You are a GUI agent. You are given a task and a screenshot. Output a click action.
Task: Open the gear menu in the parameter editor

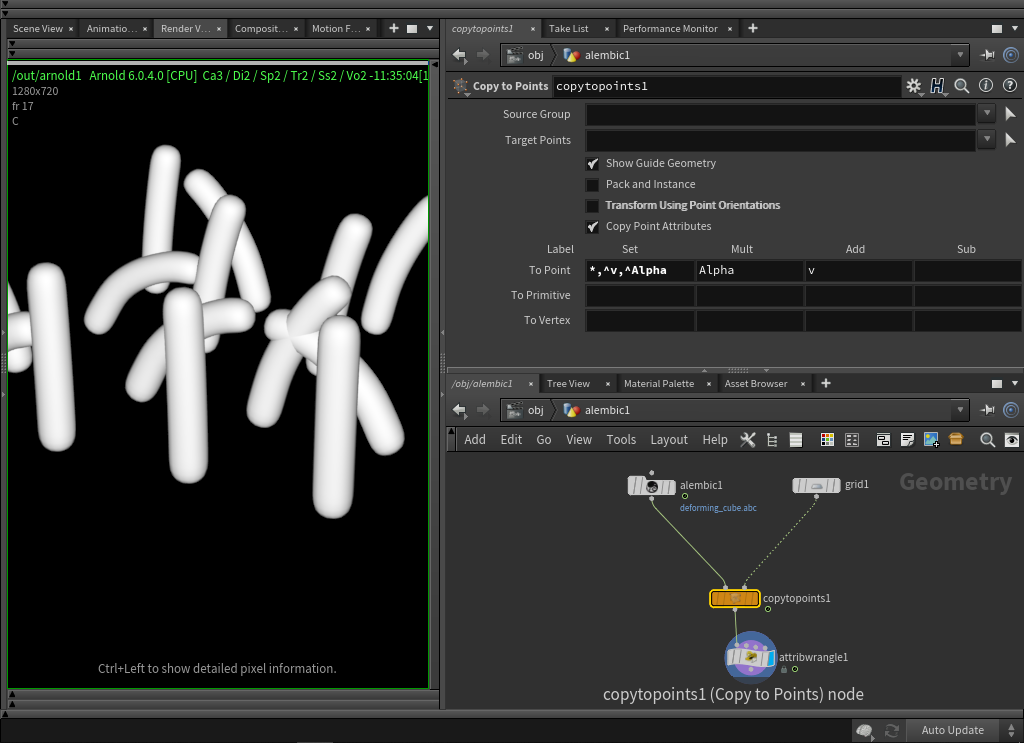click(914, 87)
